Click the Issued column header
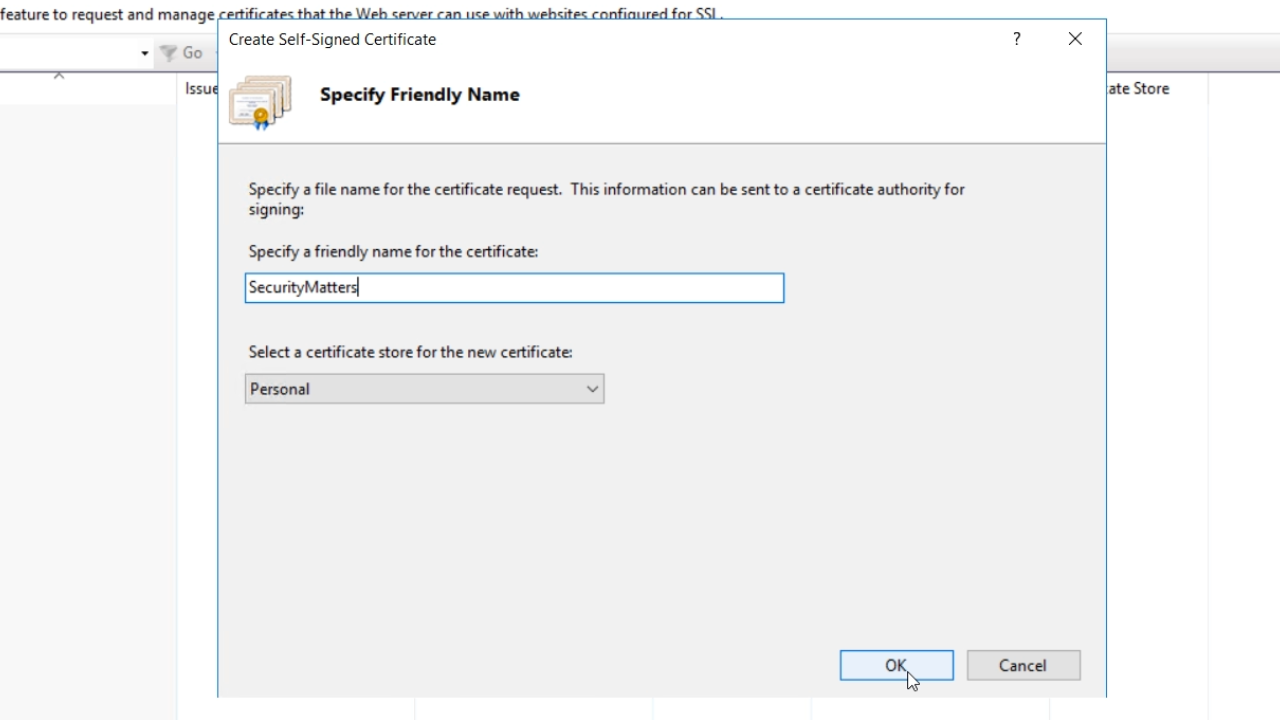This screenshot has width=1280, height=720. pyautogui.click(x=201, y=88)
